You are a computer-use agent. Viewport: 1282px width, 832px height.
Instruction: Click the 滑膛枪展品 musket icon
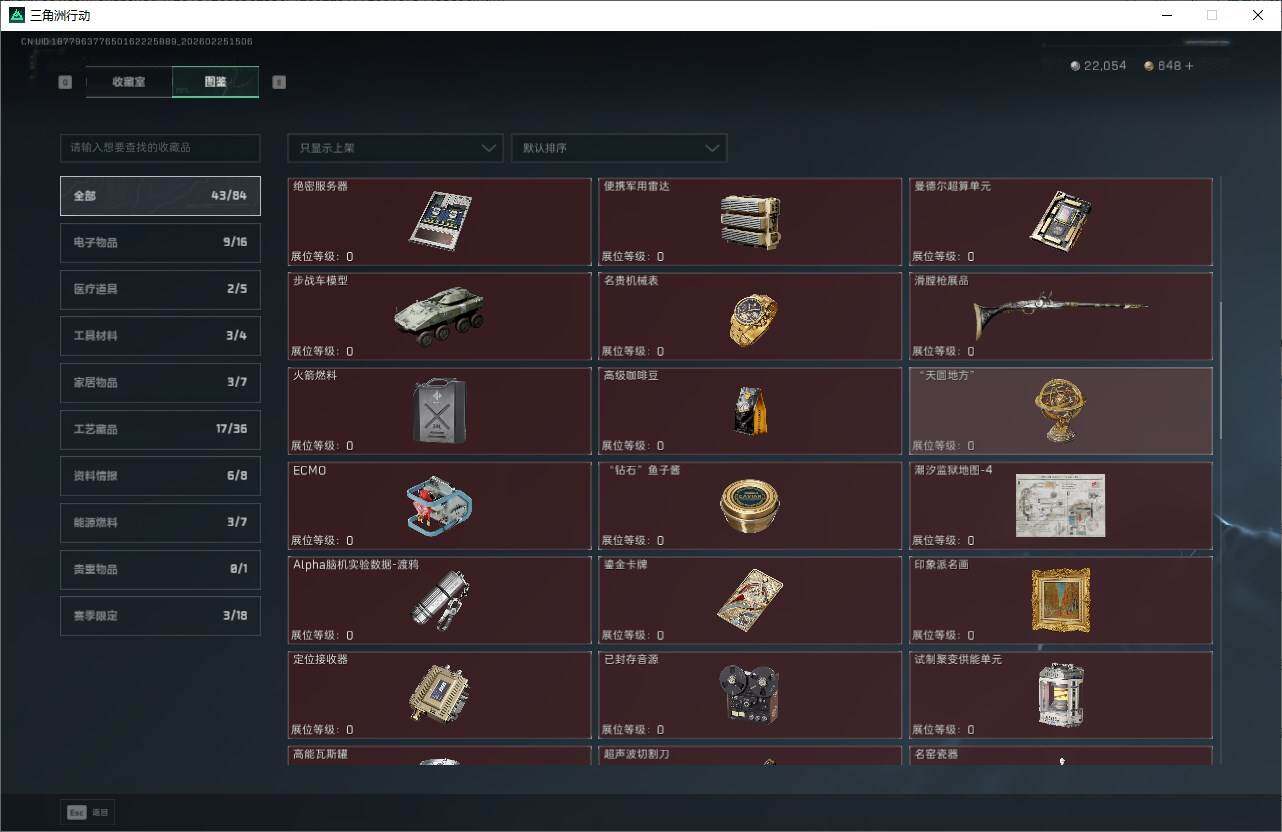coord(1059,317)
